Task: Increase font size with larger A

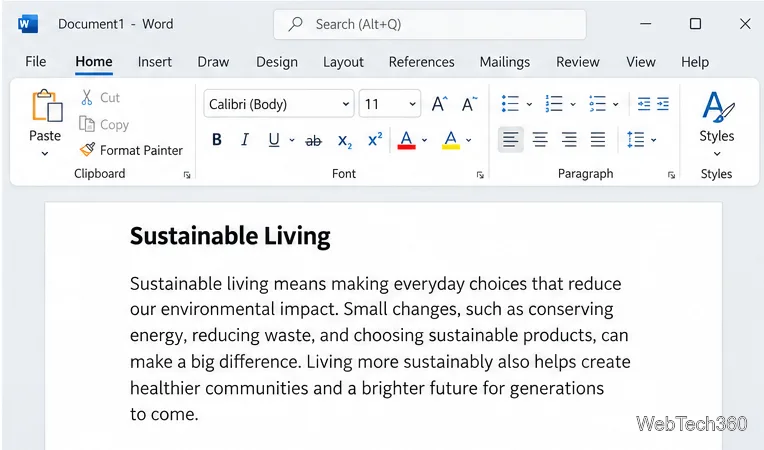Action: click(439, 104)
